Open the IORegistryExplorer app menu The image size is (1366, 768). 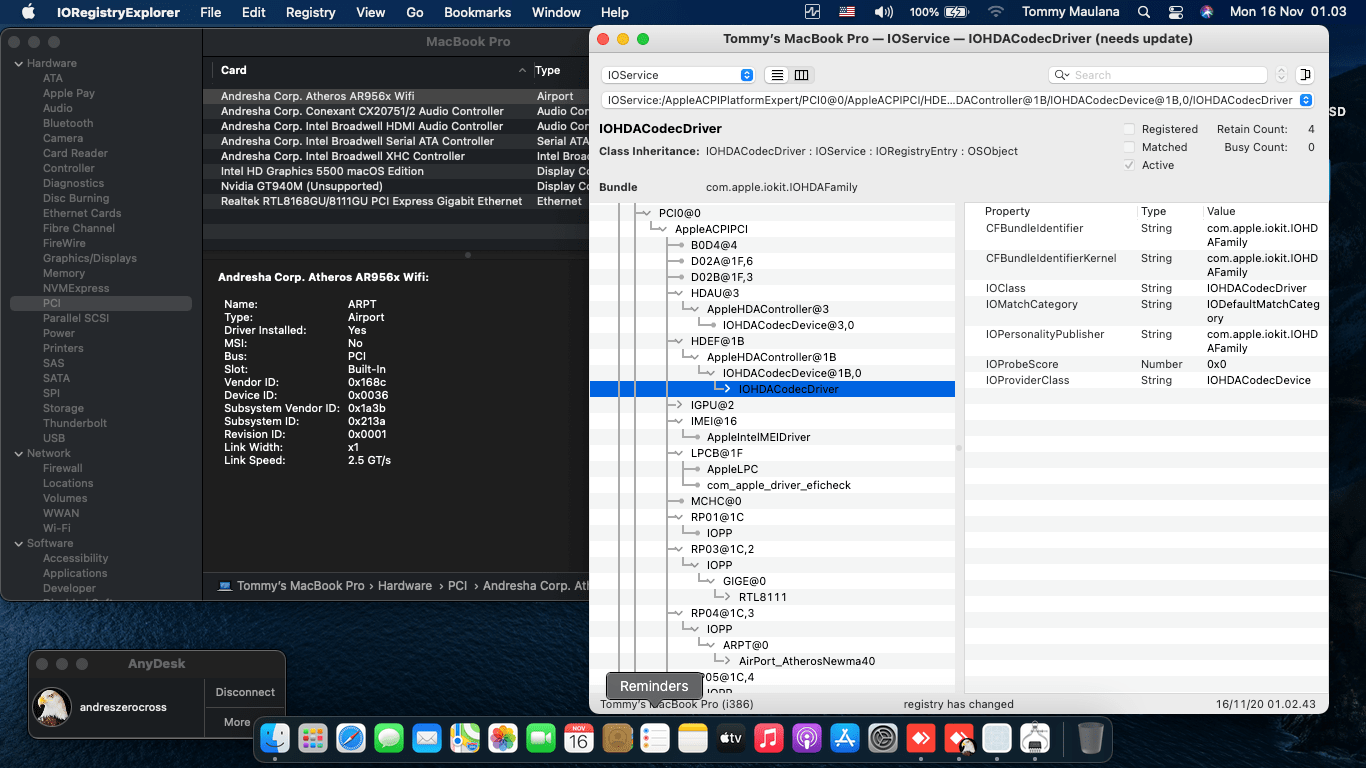coord(119,12)
